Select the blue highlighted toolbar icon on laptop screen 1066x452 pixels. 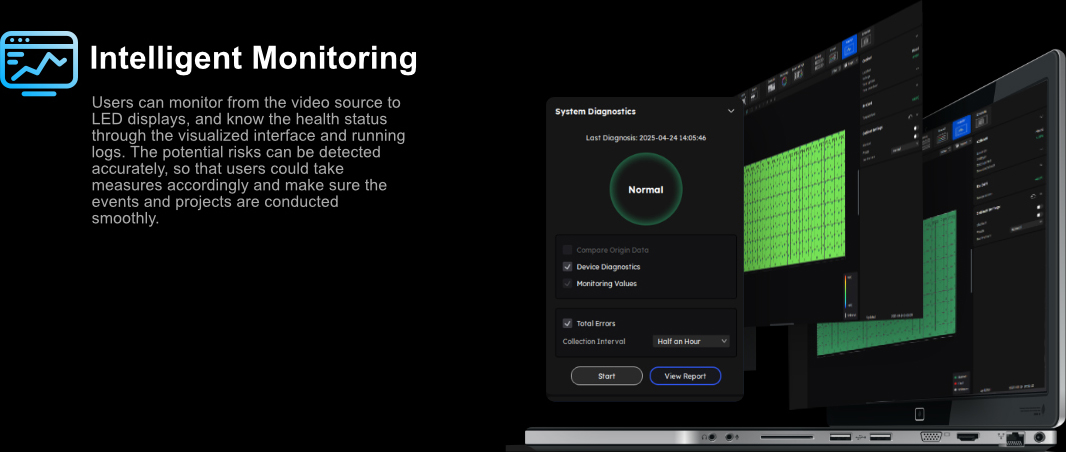[960, 126]
